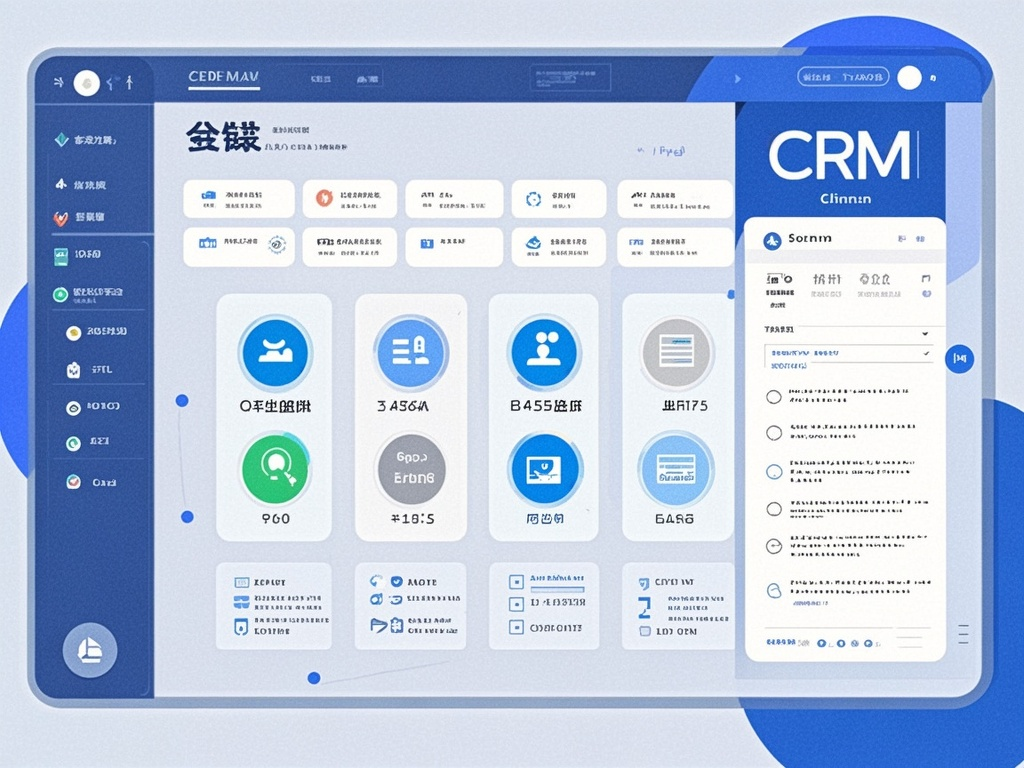Open the orange flame icon card
1024x768 pixels.
pyautogui.click(x=324, y=198)
